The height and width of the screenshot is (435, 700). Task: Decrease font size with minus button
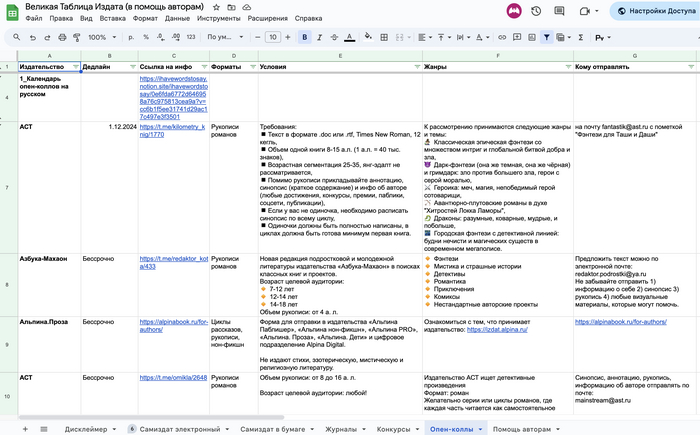[x=258, y=38]
